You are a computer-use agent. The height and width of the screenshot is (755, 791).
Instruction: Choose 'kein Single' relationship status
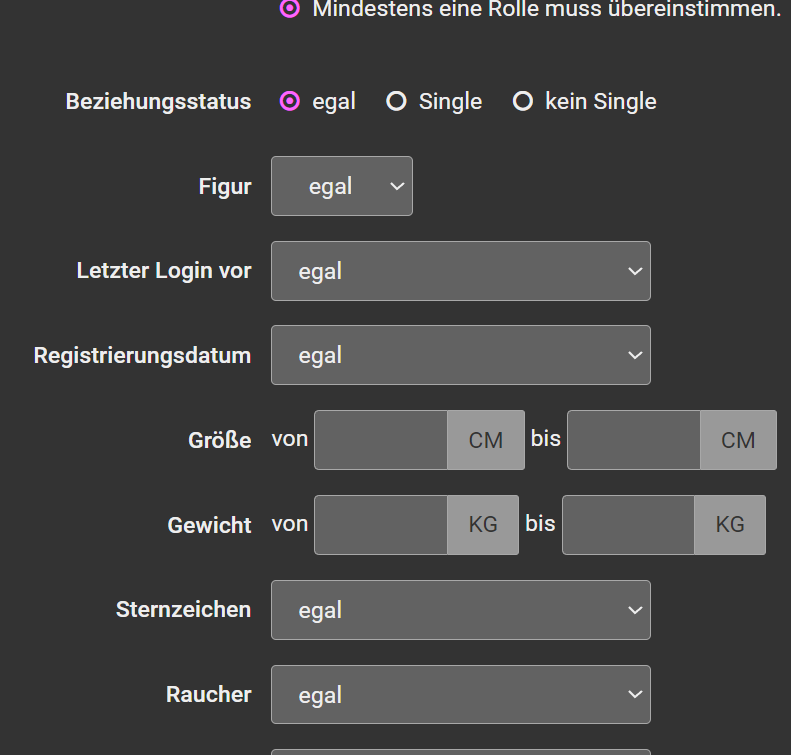coord(523,101)
